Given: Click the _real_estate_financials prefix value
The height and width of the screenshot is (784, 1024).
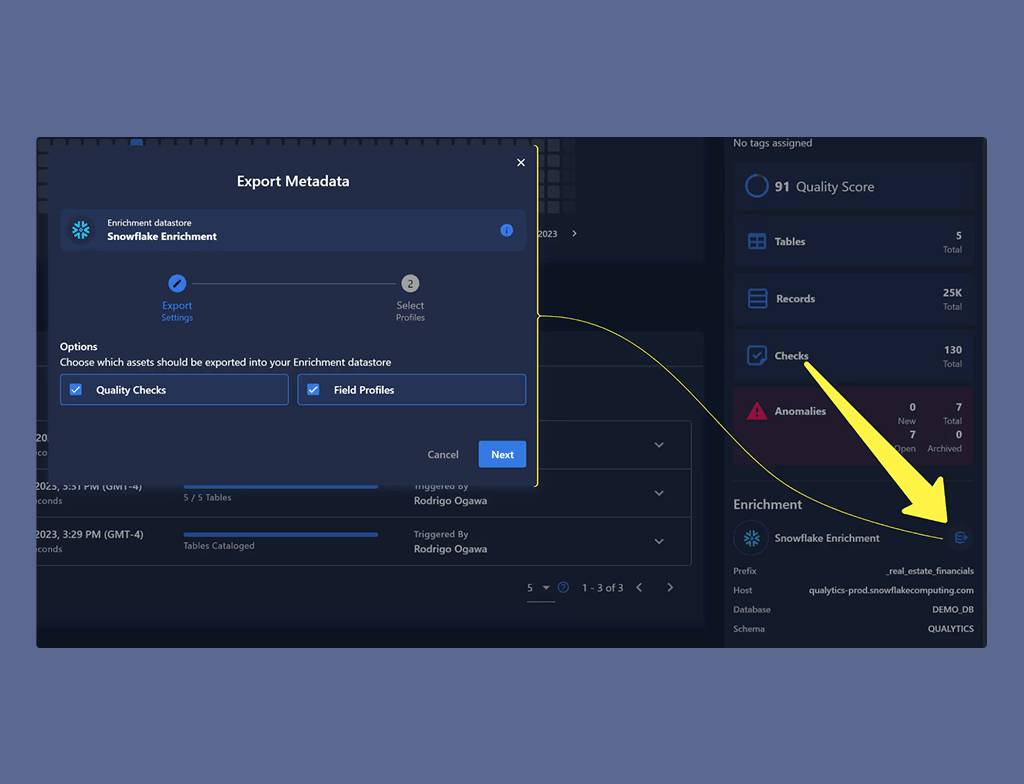Looking at the screenshot, I should [930, 571].
